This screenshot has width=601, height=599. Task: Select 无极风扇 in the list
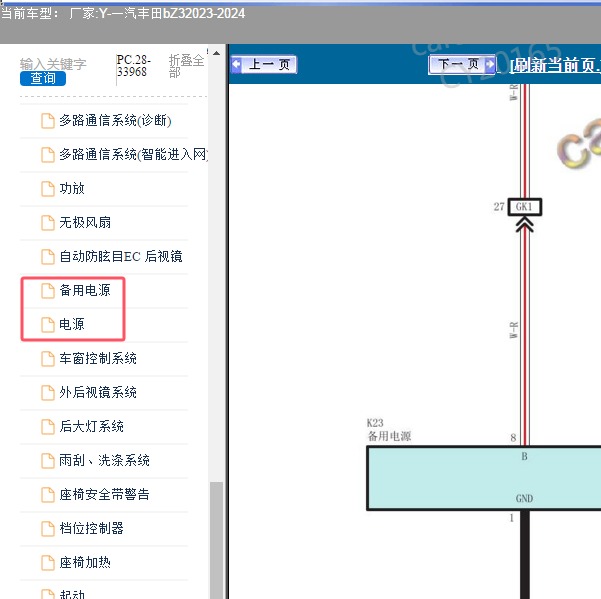85,222
